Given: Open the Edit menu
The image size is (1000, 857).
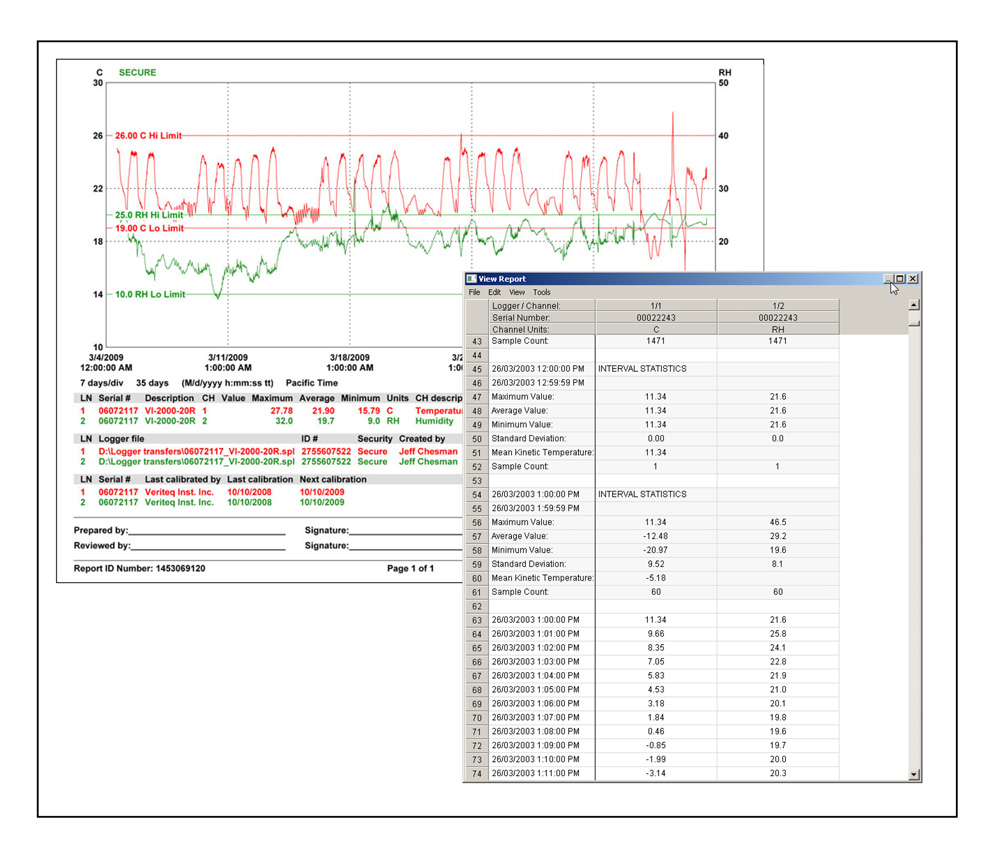Looking at the screenshot, I should pos(495,293).
